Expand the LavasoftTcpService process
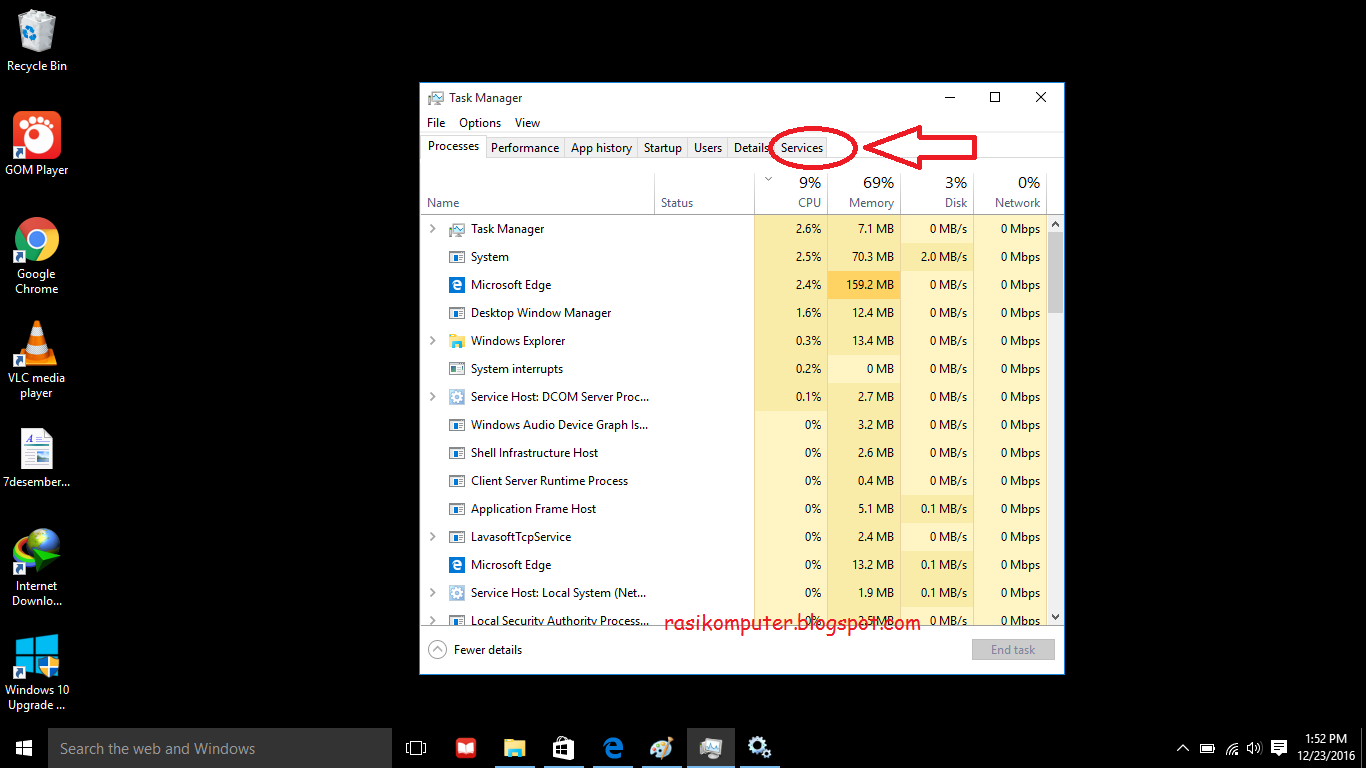This screenshot has width=1366, height=768. click(433, 537)
